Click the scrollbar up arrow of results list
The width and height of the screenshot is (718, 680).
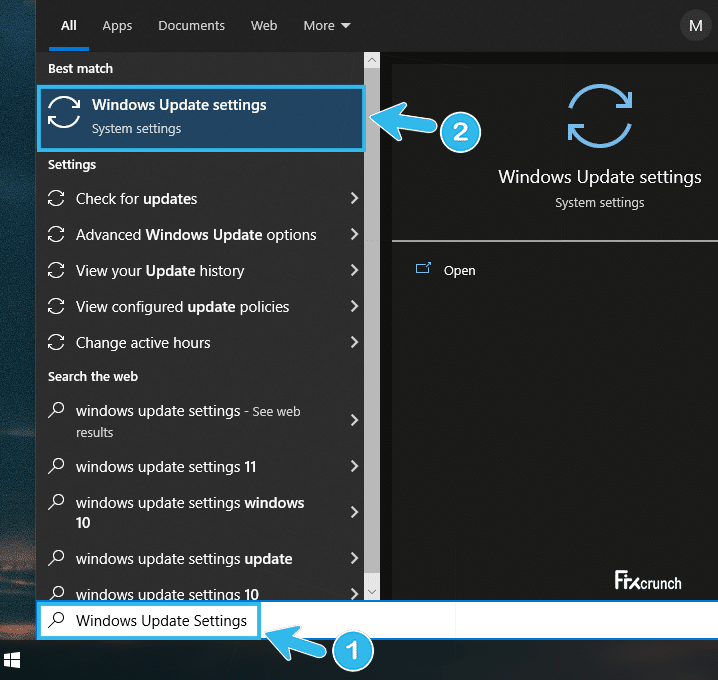coord(372,60)
